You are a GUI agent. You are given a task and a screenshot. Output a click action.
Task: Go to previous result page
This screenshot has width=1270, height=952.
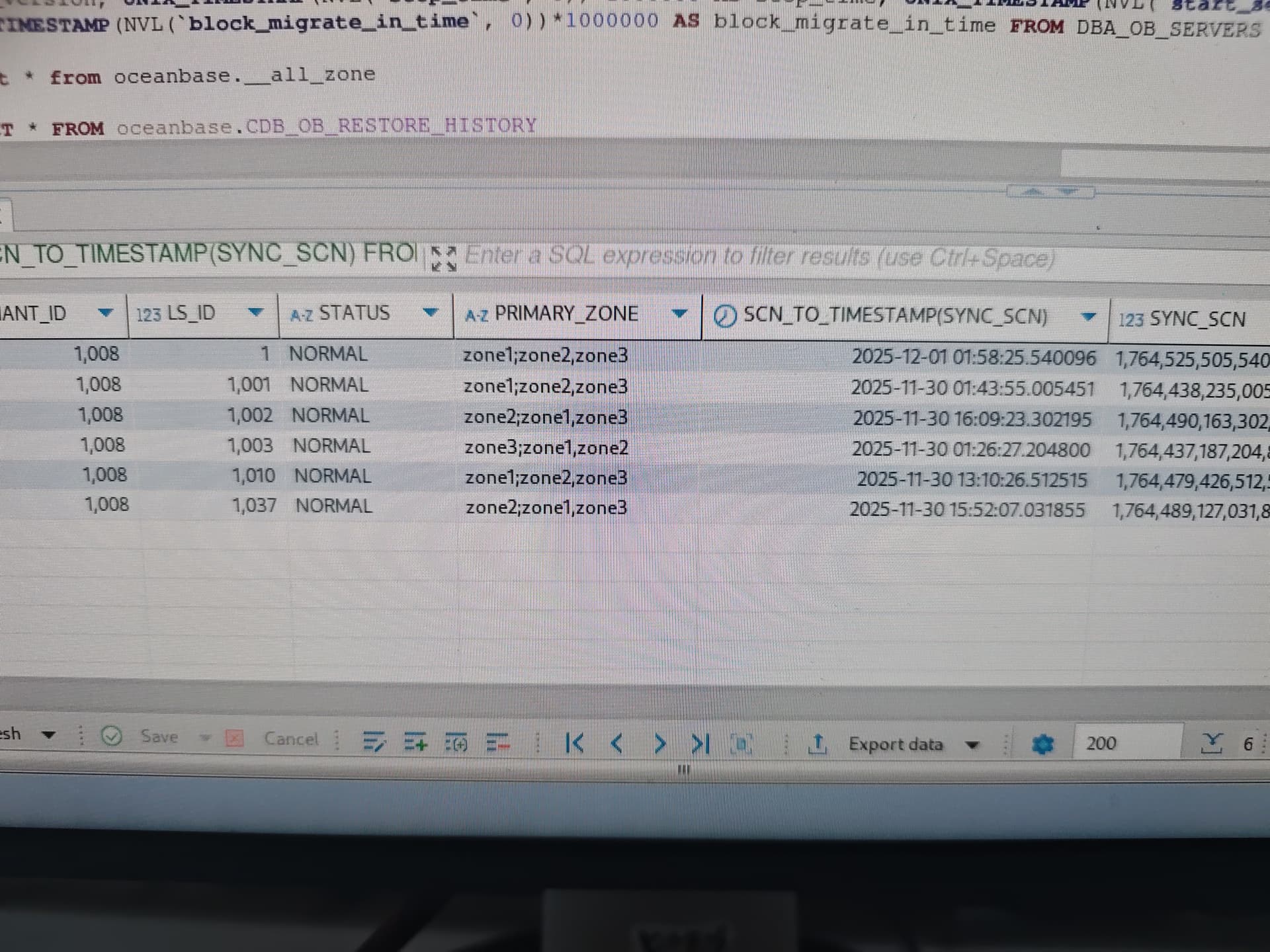pos(616,744)
